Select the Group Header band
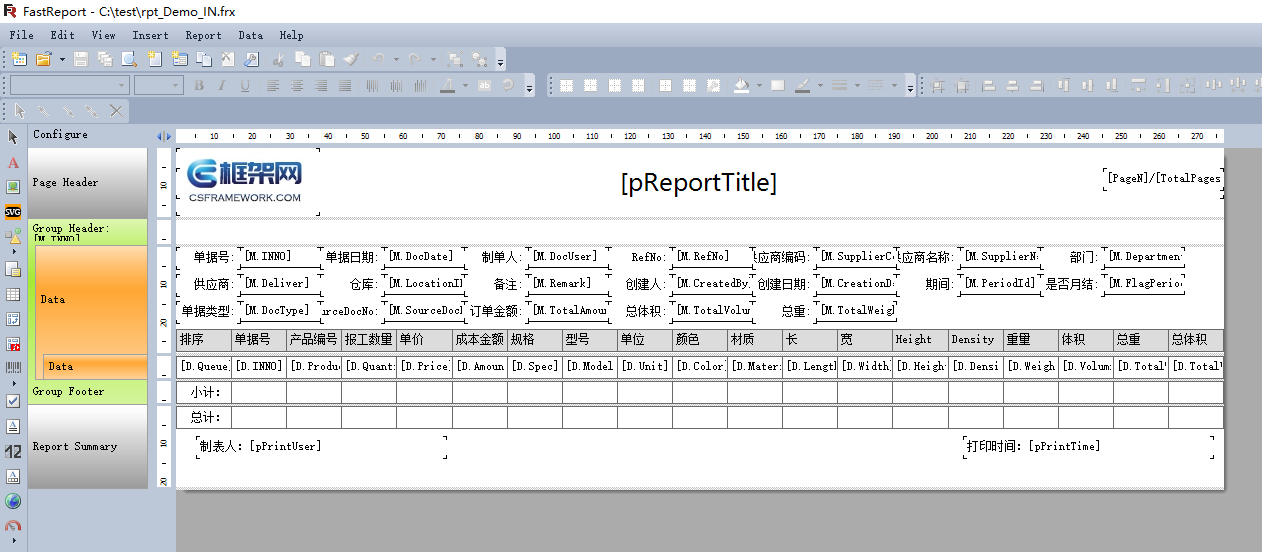This screenshot has height=552, width=1262. coord(88,232)
